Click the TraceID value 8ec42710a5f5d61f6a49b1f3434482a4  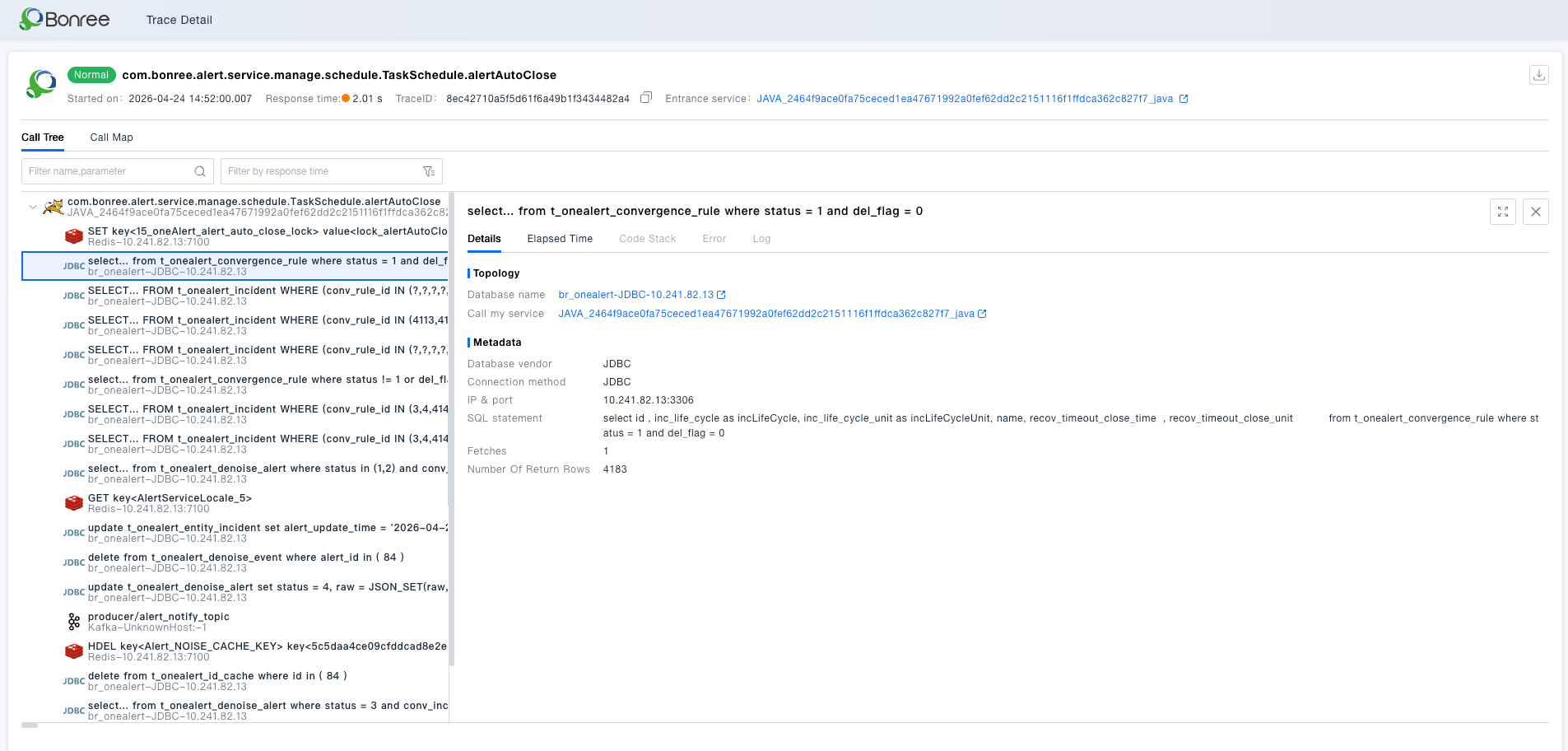click(537, 99)
